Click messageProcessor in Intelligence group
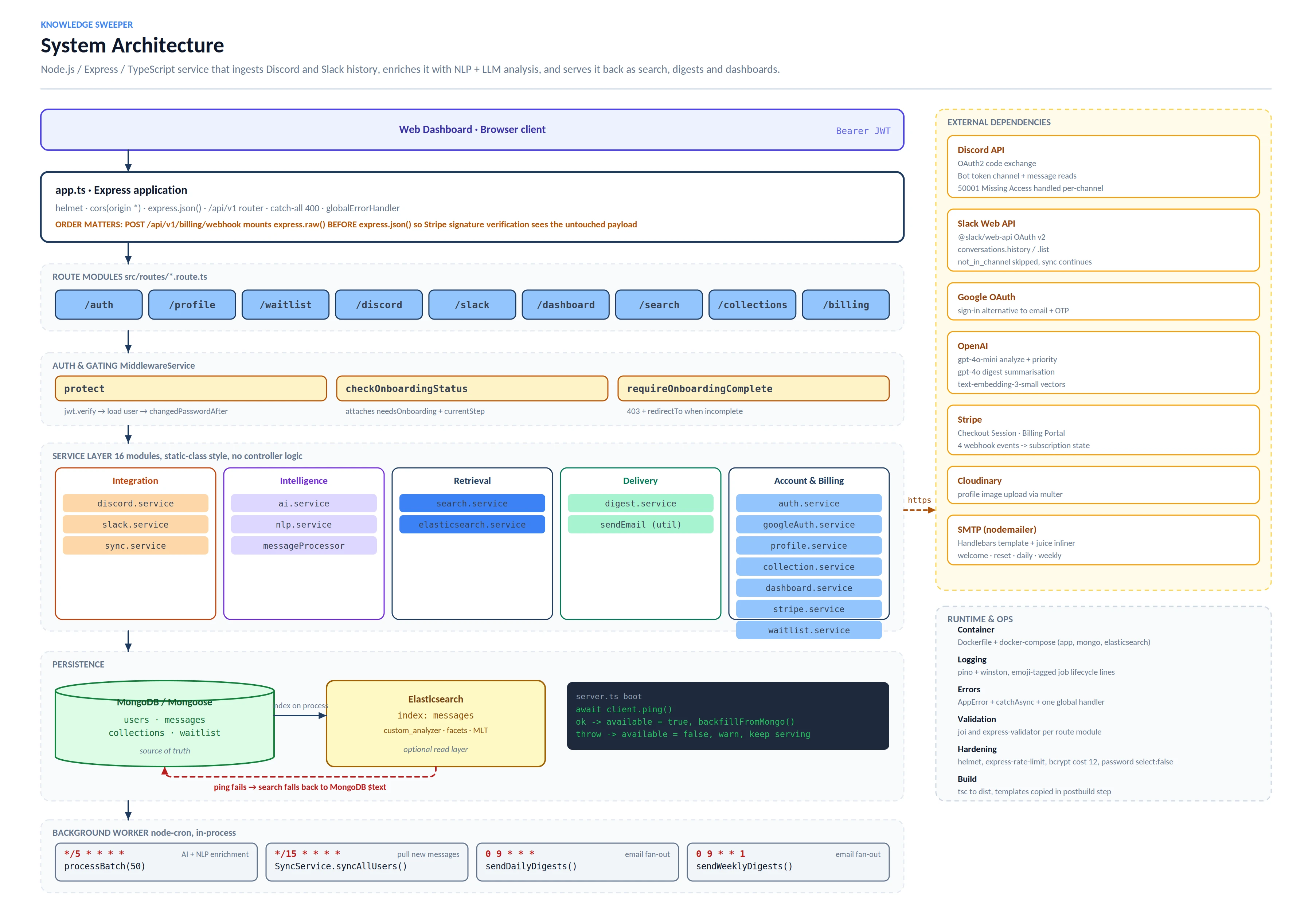The width and height of the screenshot is (1312, 924). (304, 546)
